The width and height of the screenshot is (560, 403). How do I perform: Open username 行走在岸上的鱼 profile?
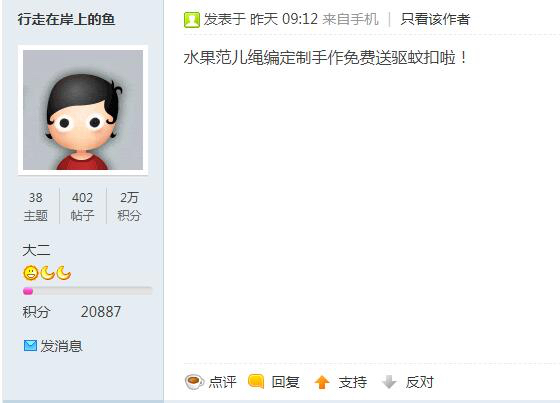click(66, 19)
